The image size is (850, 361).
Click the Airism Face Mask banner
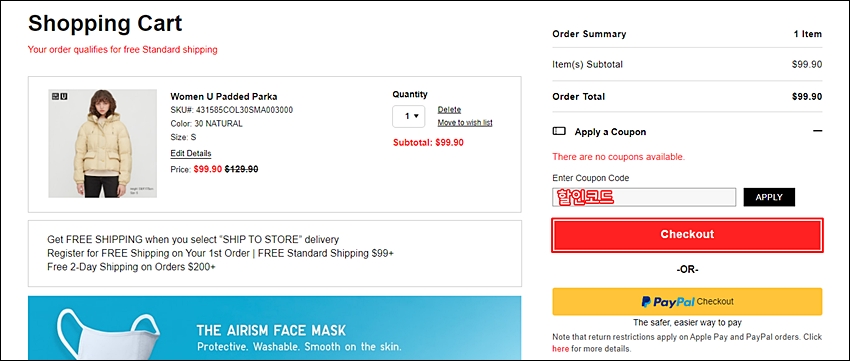click(274, 328)
